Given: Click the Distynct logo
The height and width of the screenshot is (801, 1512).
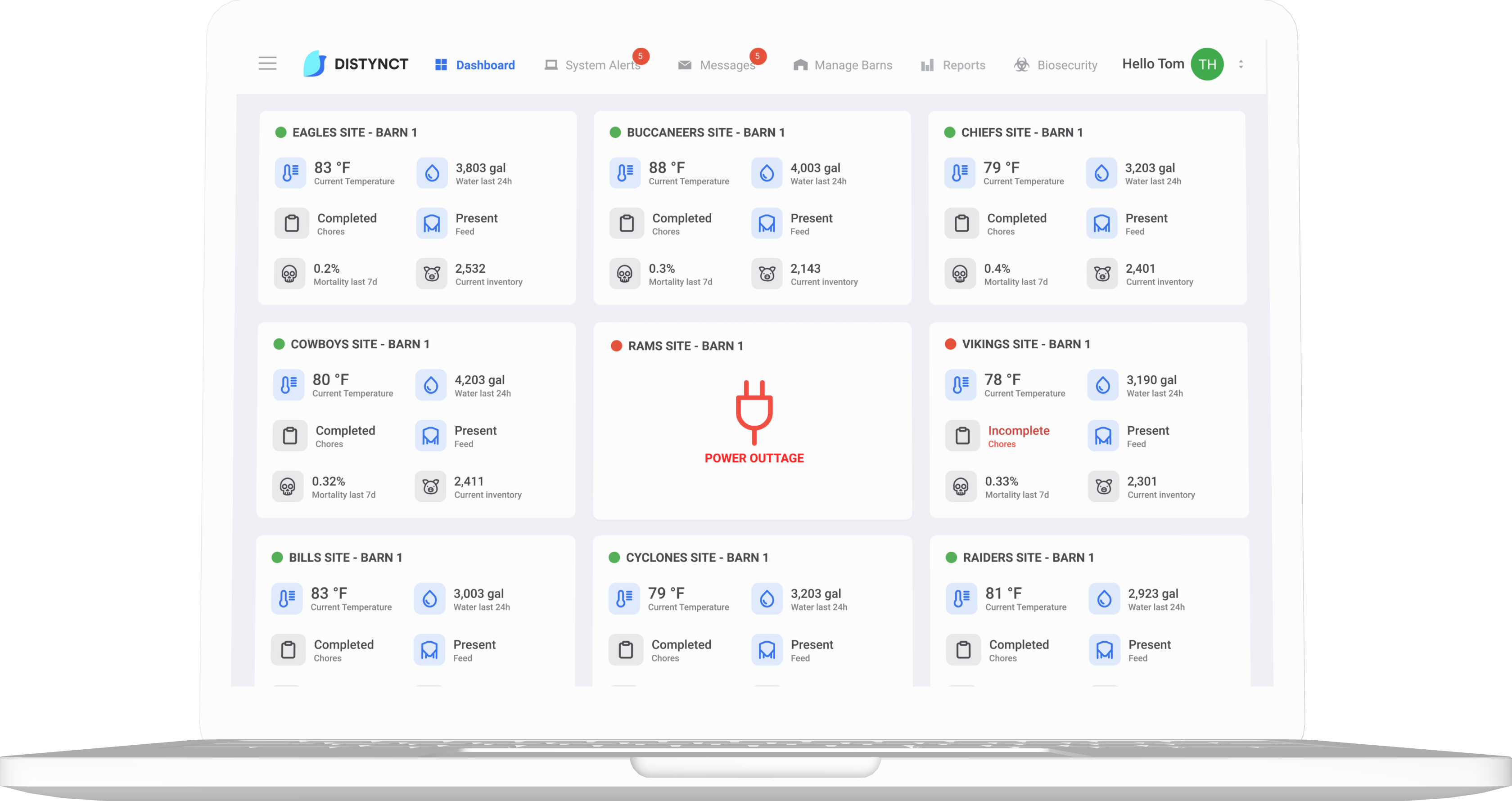Looking at the screenshot, I should 356,63.
